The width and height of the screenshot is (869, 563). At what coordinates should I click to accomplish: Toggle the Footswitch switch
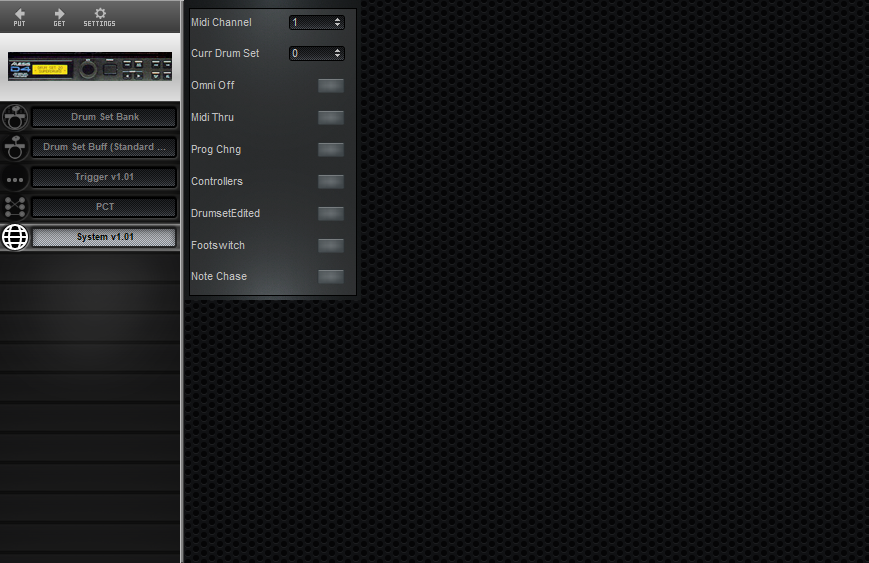[331, 245]
